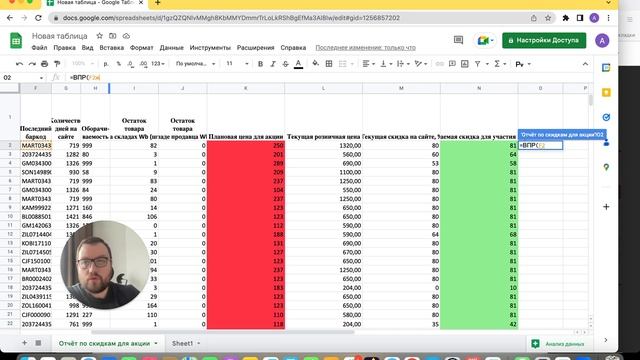Open the zoom level dropdown

pos(82,64)
